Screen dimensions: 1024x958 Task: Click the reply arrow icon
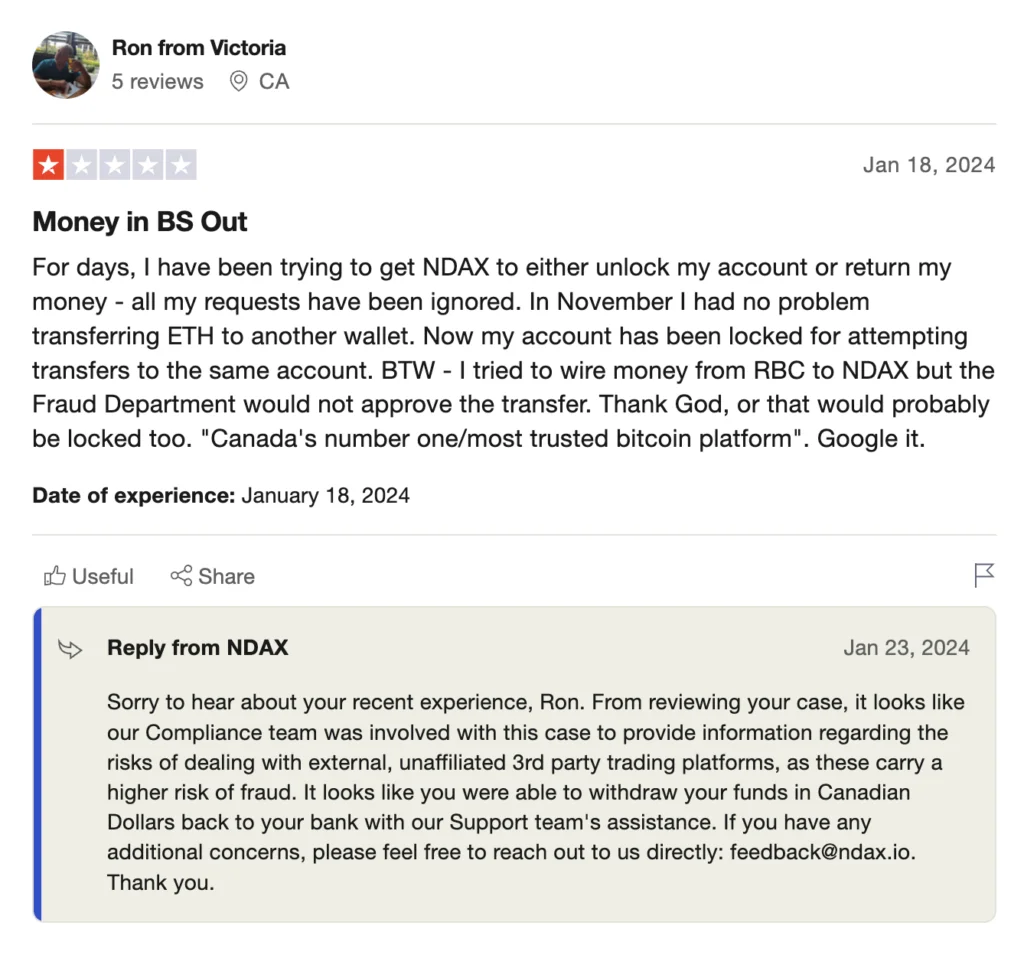point(70,649)
